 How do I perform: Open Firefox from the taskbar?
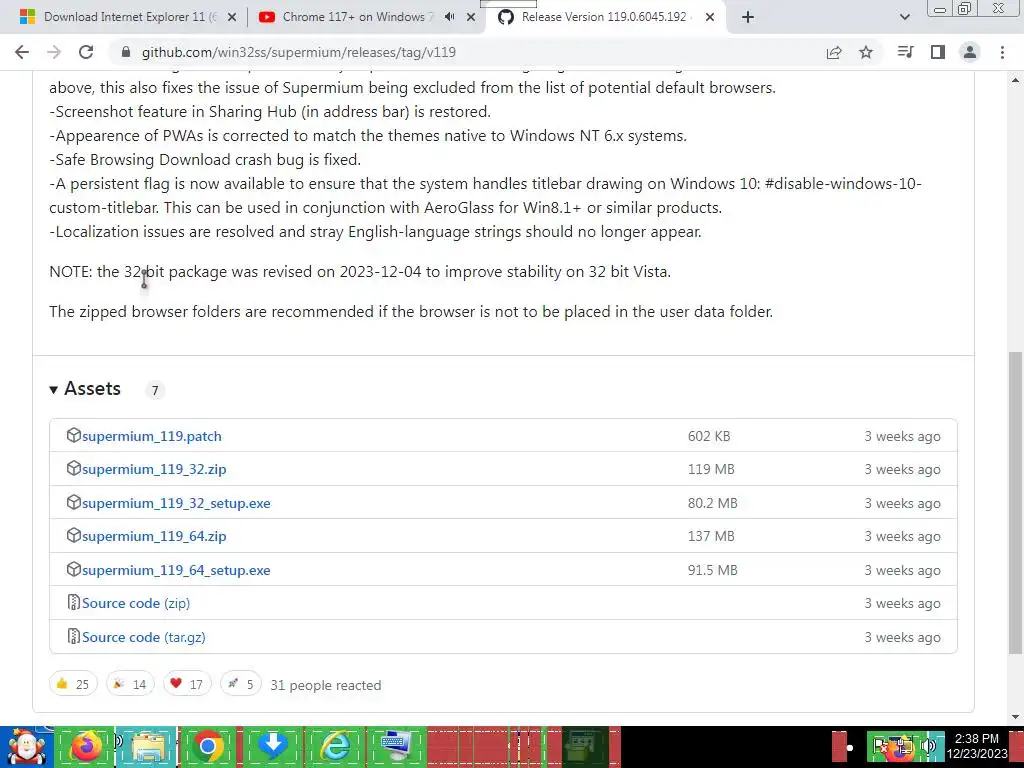tap(86, 746)
